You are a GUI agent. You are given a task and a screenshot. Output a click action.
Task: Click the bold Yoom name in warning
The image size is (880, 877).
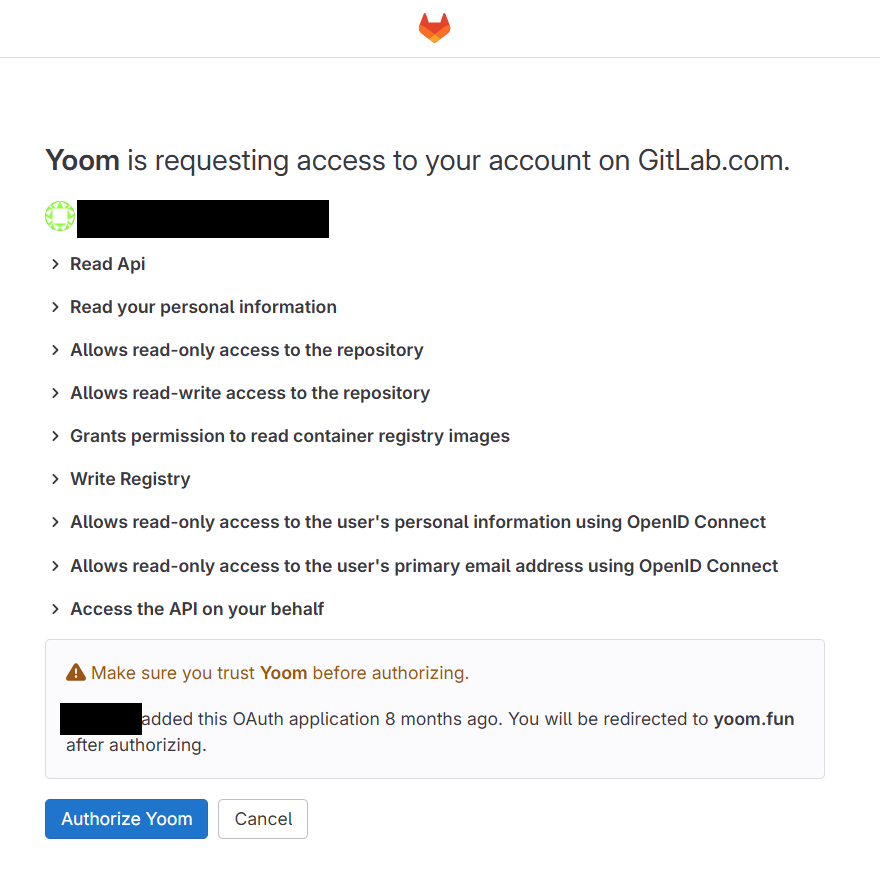pos(283,672)
